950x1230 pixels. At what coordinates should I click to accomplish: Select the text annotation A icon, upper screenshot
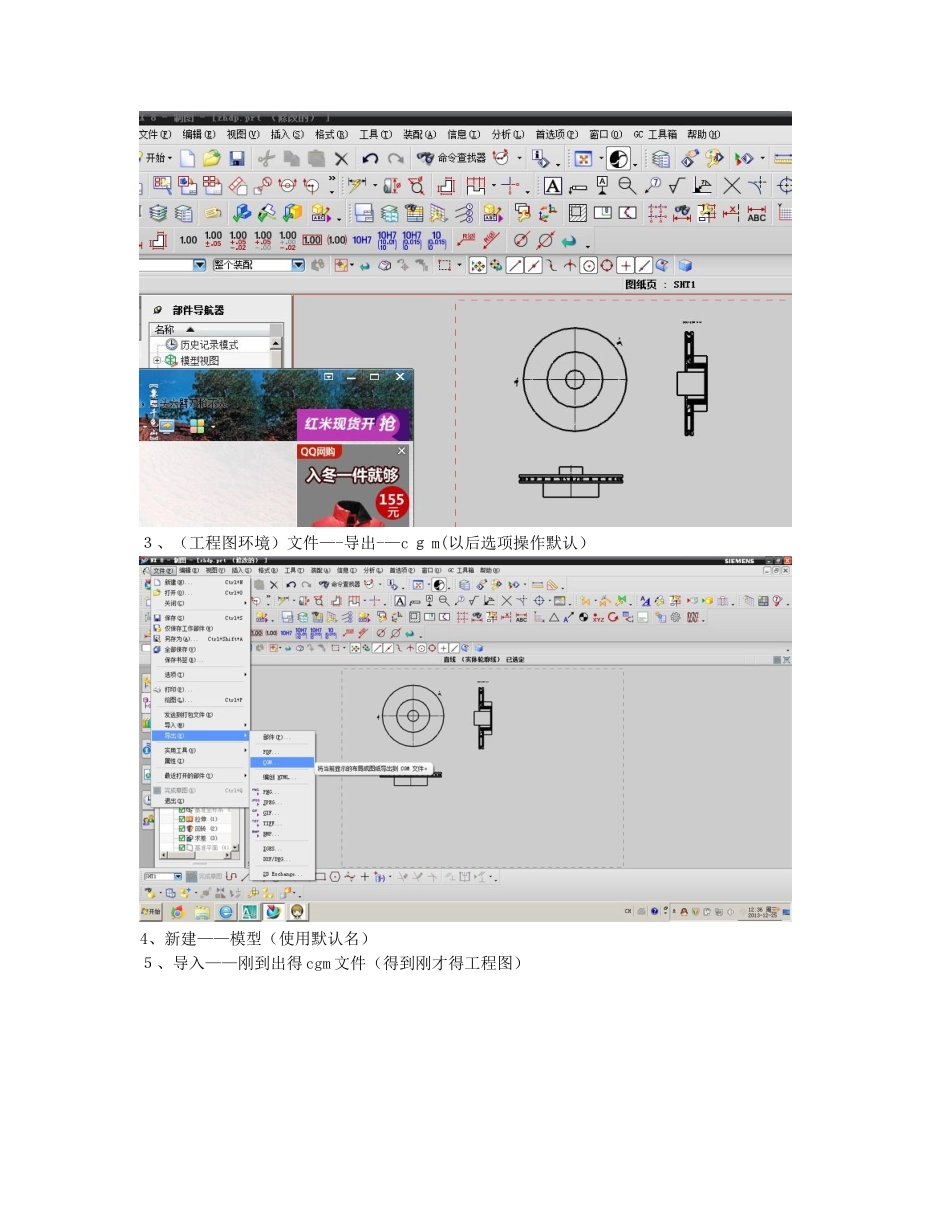[553, 185]
